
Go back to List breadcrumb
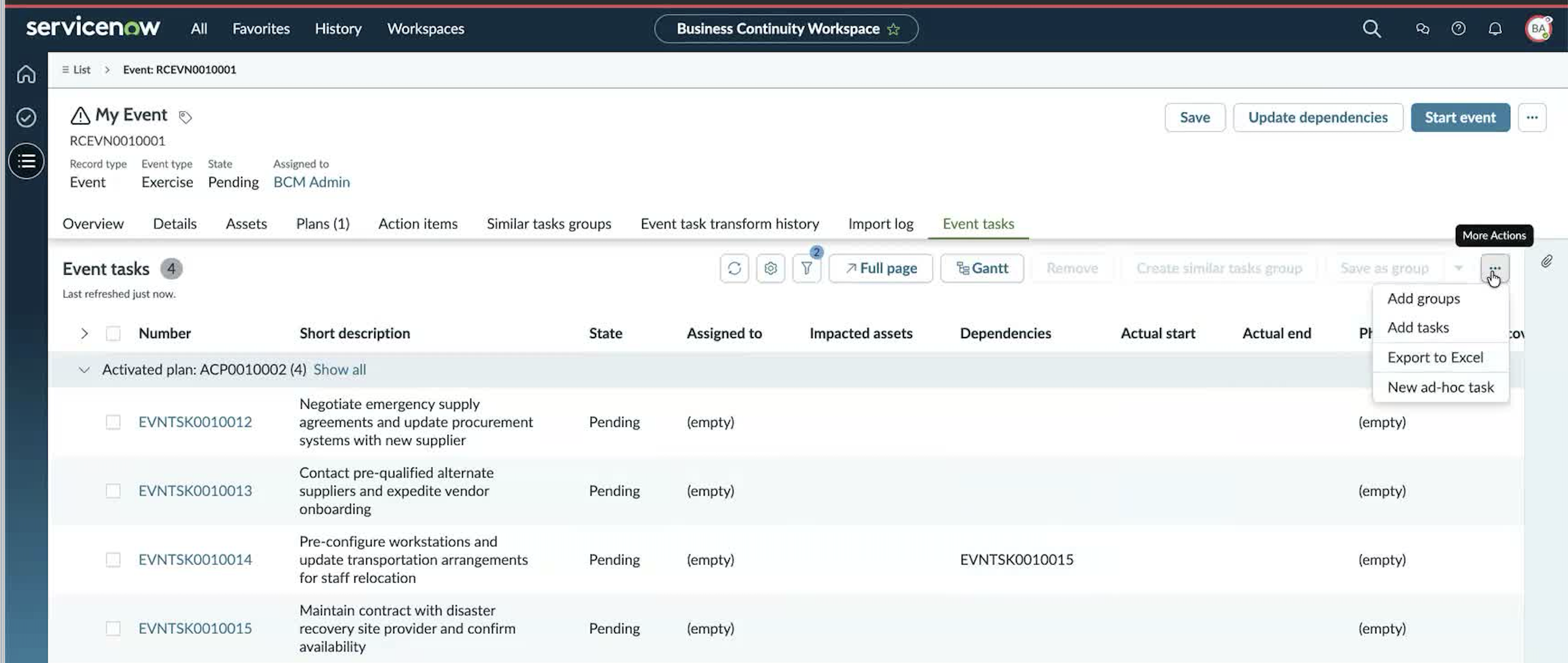click(x=81, y=69)
